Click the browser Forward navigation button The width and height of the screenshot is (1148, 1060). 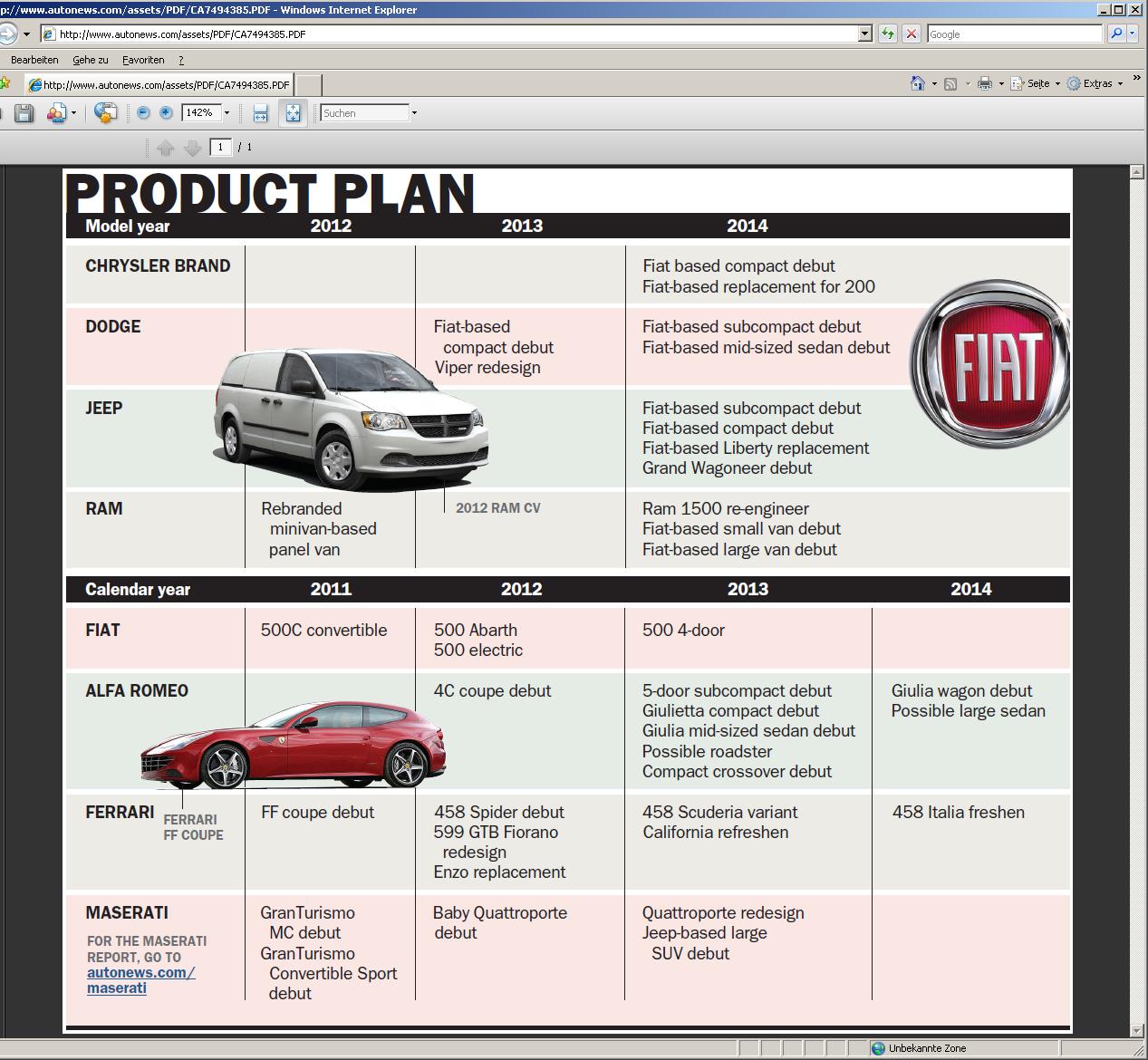tap(7, 34)
